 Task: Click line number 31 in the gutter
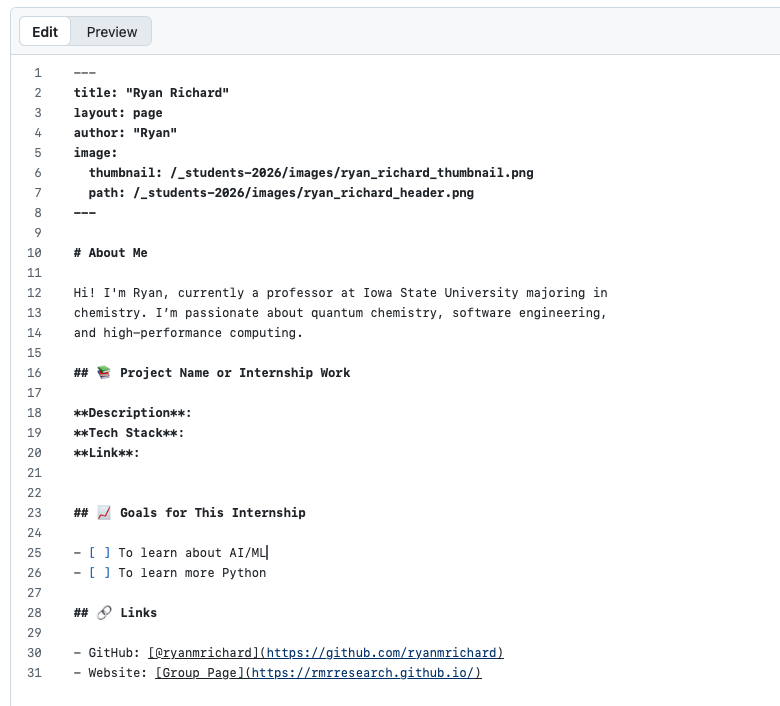35,673
